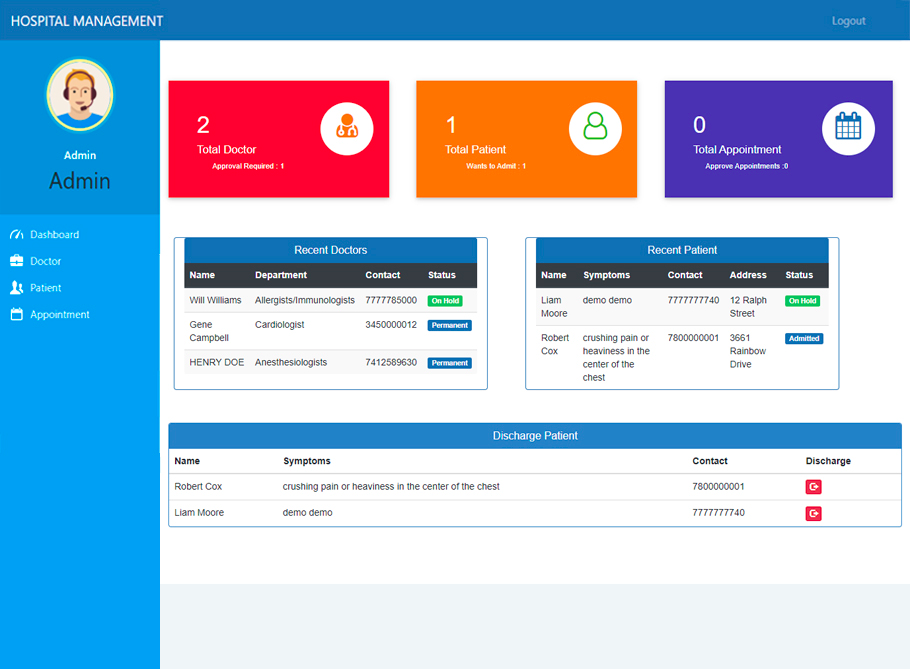Select HENRY DOE in Recent Doctors
Viewport: 910px width, 669px height.
pyautogui.click(x=216, y=362)
